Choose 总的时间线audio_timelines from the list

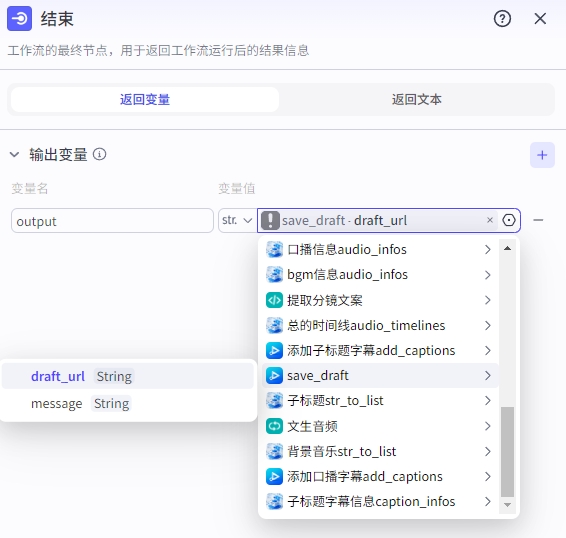tap(380, 325)
